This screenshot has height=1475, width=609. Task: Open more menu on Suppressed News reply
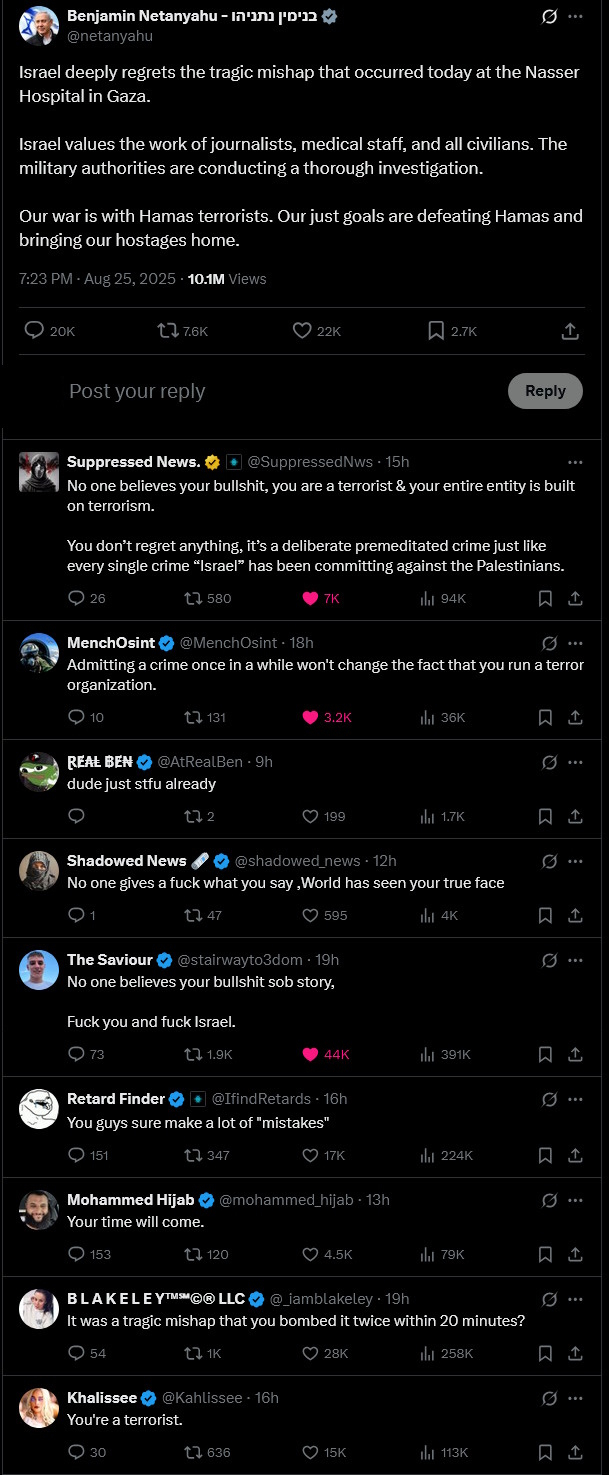tap(575, 462)
